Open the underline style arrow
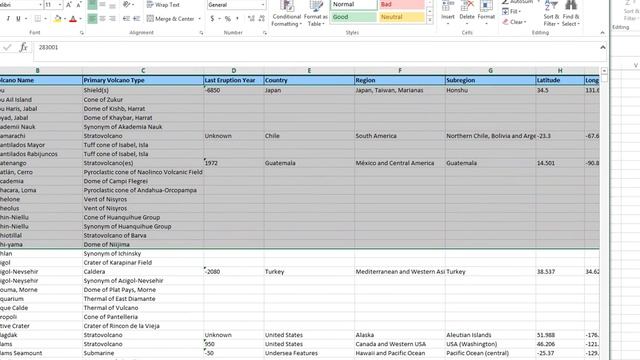640x360 pixels. pos(26,19)
